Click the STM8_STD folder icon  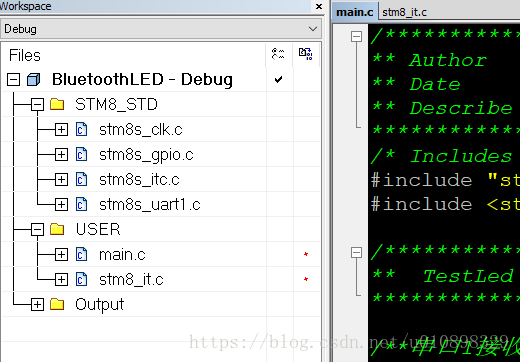point(57,104)
